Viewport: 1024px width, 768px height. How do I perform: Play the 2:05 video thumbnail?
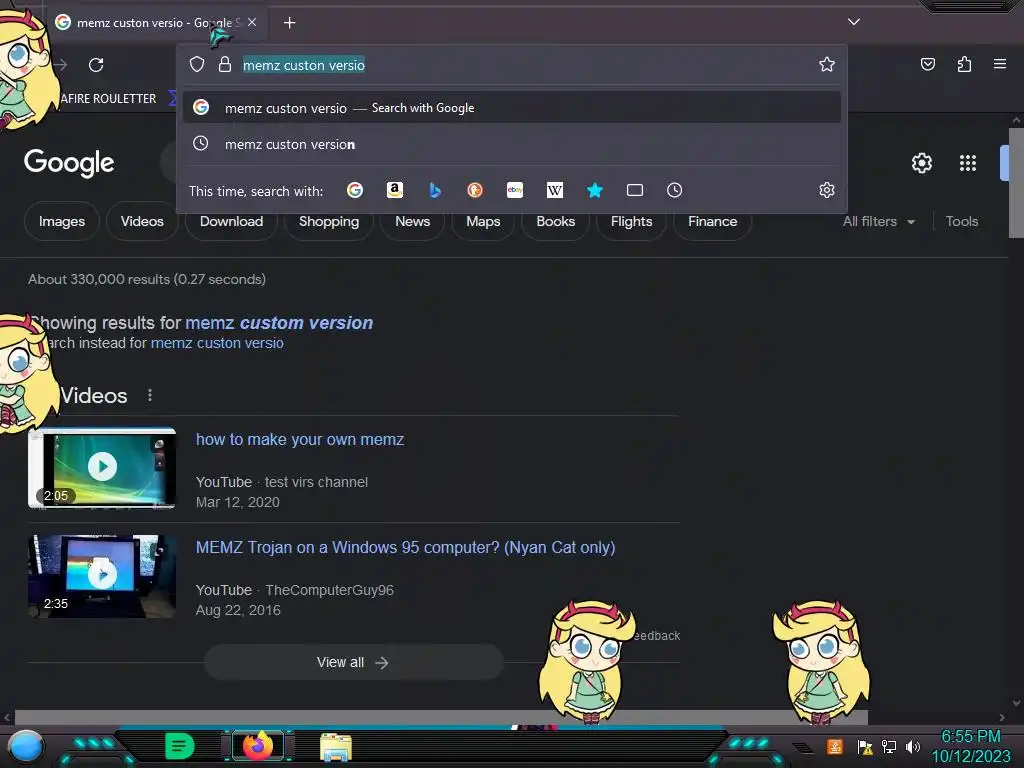[x=102, y=467]
